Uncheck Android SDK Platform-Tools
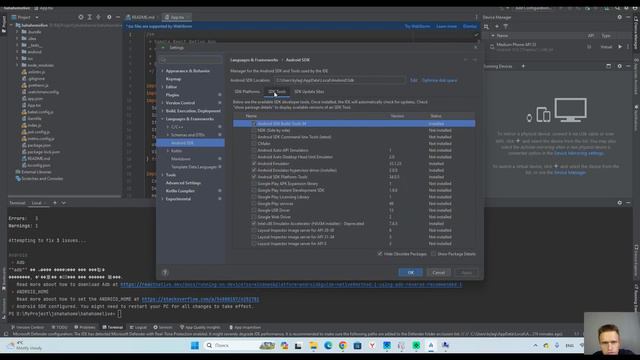Image resolution: width=640 pixels, height=360 pixels. [x=254, y=177]
